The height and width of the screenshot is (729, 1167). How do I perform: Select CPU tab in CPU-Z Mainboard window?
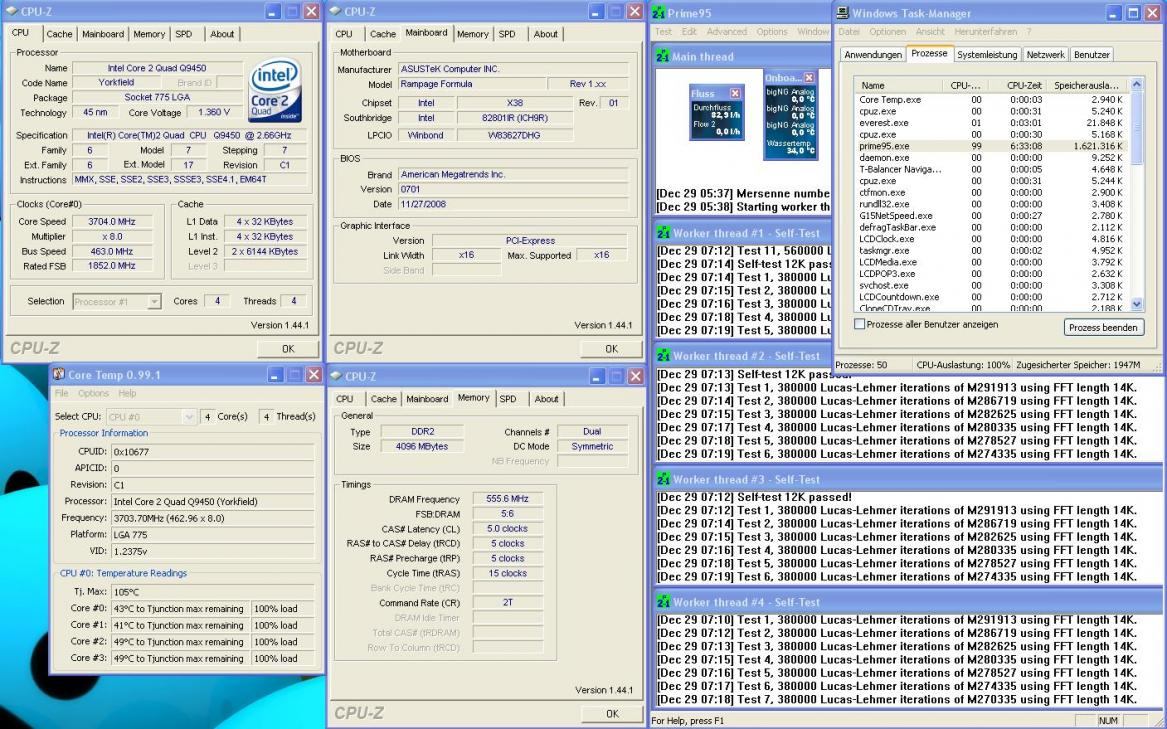pos(344,34)
